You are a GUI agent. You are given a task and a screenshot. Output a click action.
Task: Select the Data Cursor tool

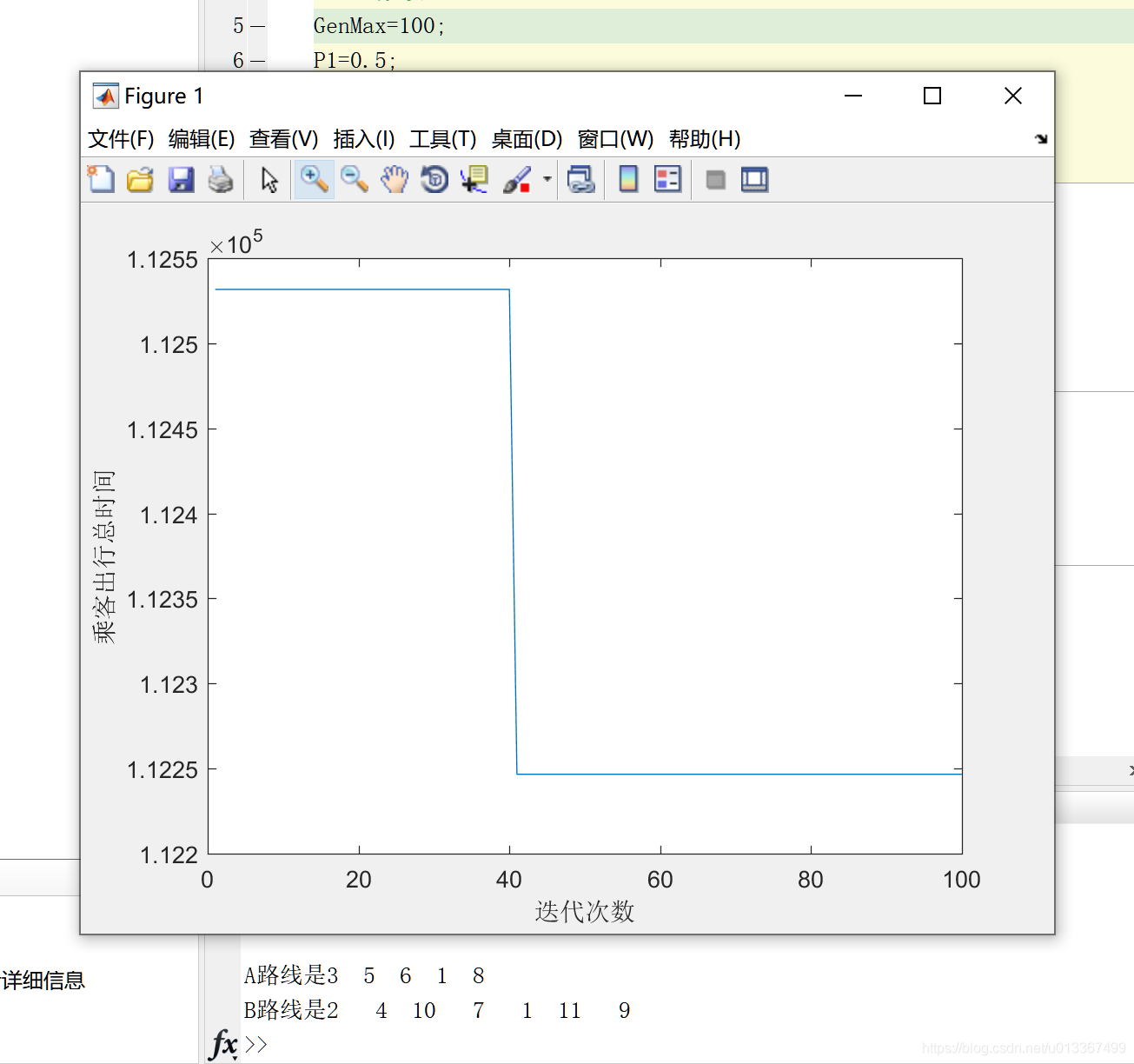tap(474, 179)
